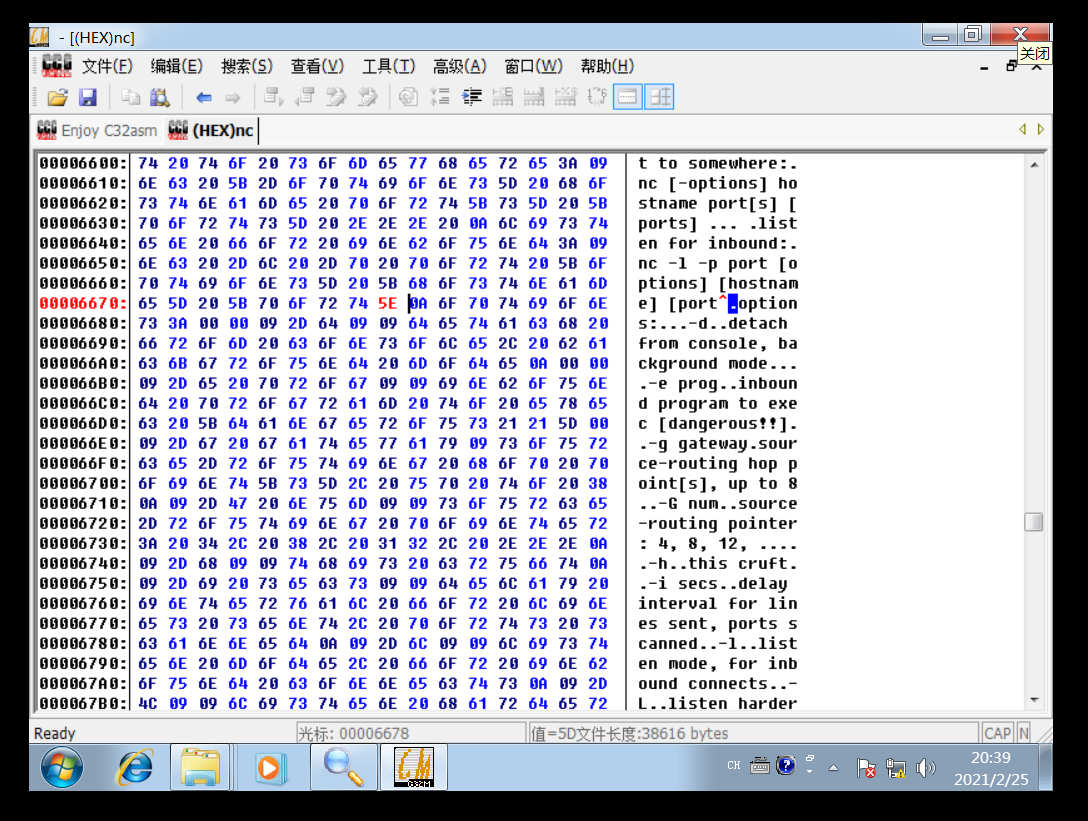Image resolution: width=1088 pixels, height=821 pixels.
Task: Toggle the highlighted split grid view button
Action: (x=659, y=96)
